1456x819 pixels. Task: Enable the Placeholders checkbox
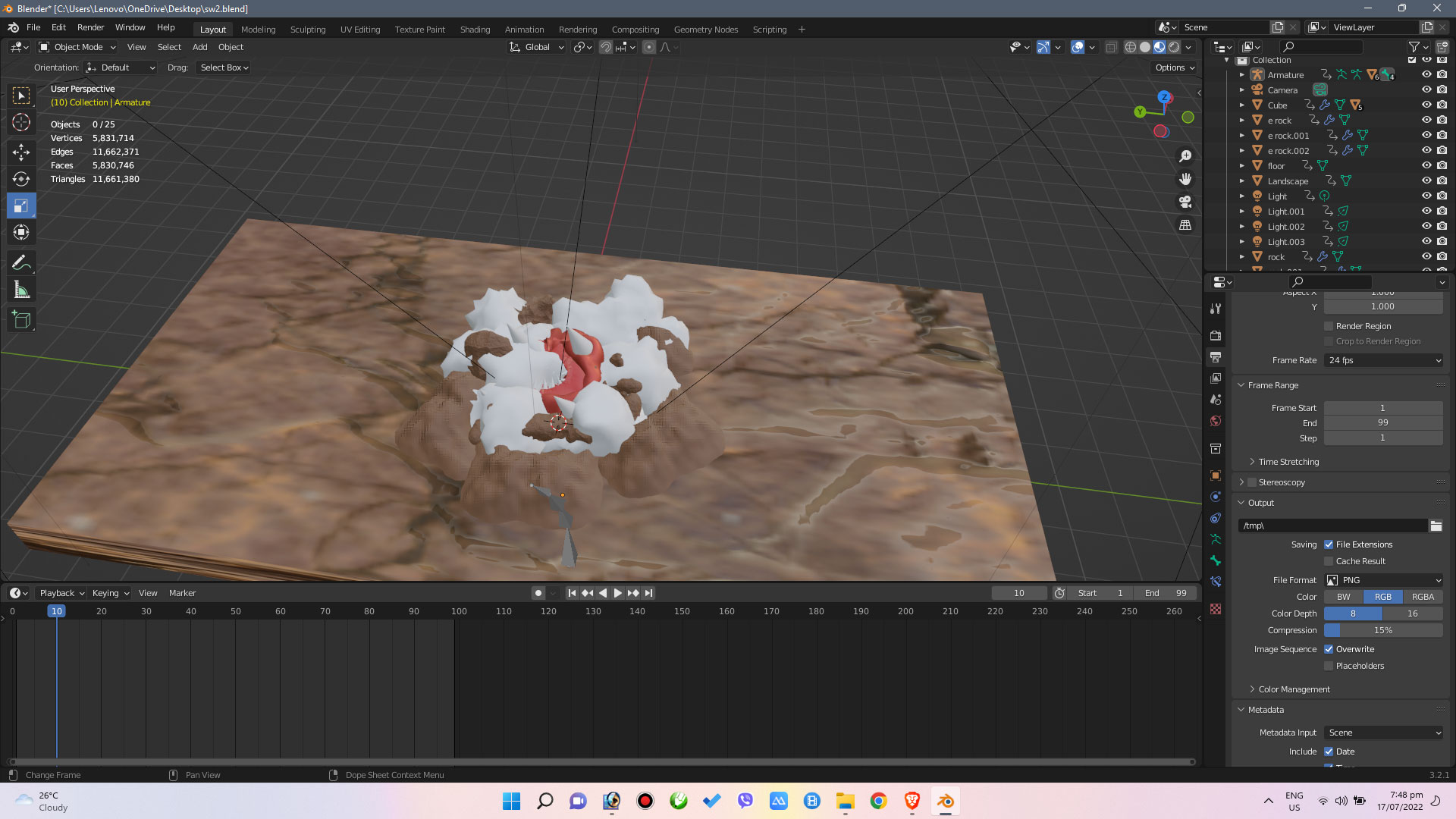(1329, 666)
